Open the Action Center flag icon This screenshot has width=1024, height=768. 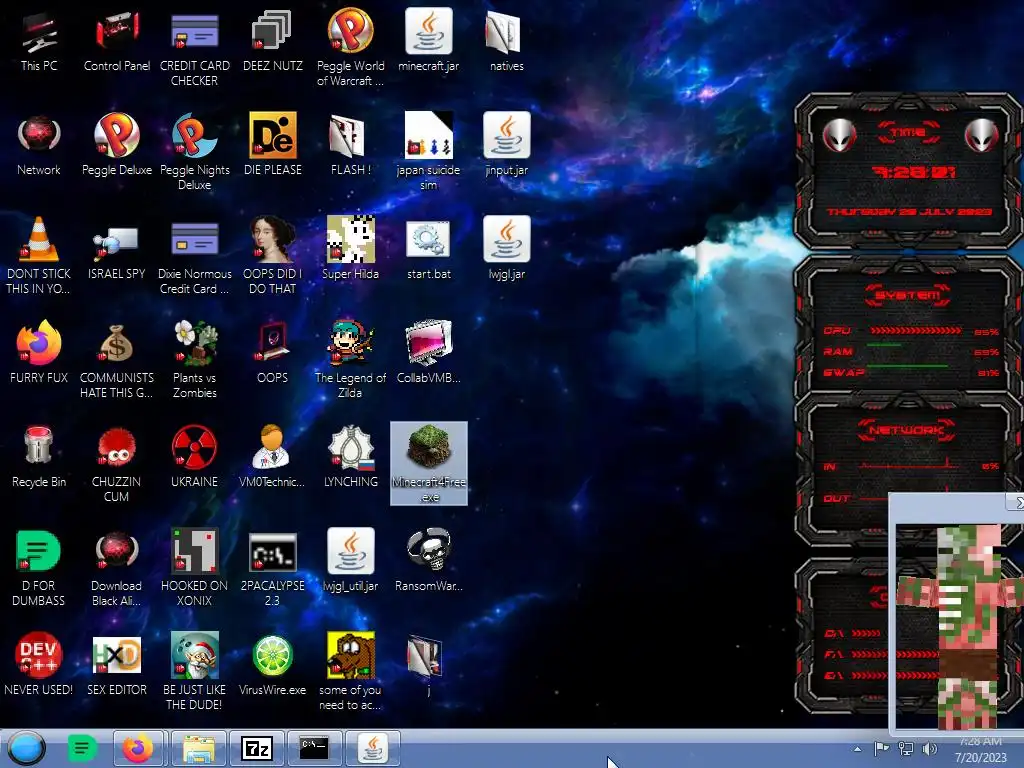pos(881,748)
